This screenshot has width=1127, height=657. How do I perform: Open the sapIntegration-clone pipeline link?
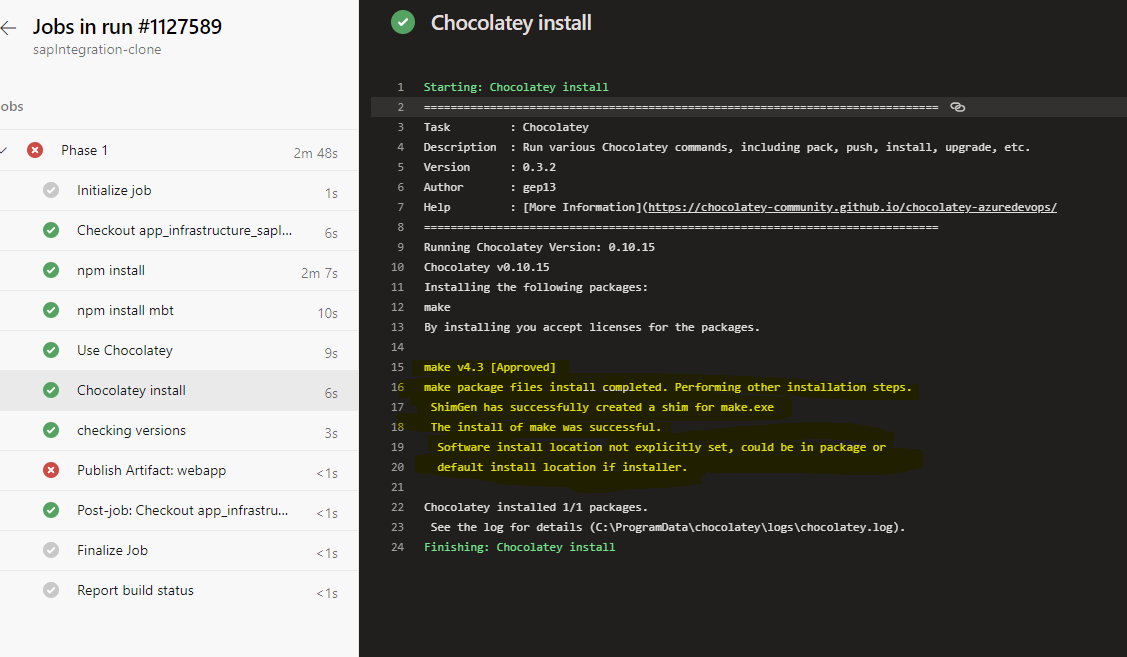click(x=97, y=49)
